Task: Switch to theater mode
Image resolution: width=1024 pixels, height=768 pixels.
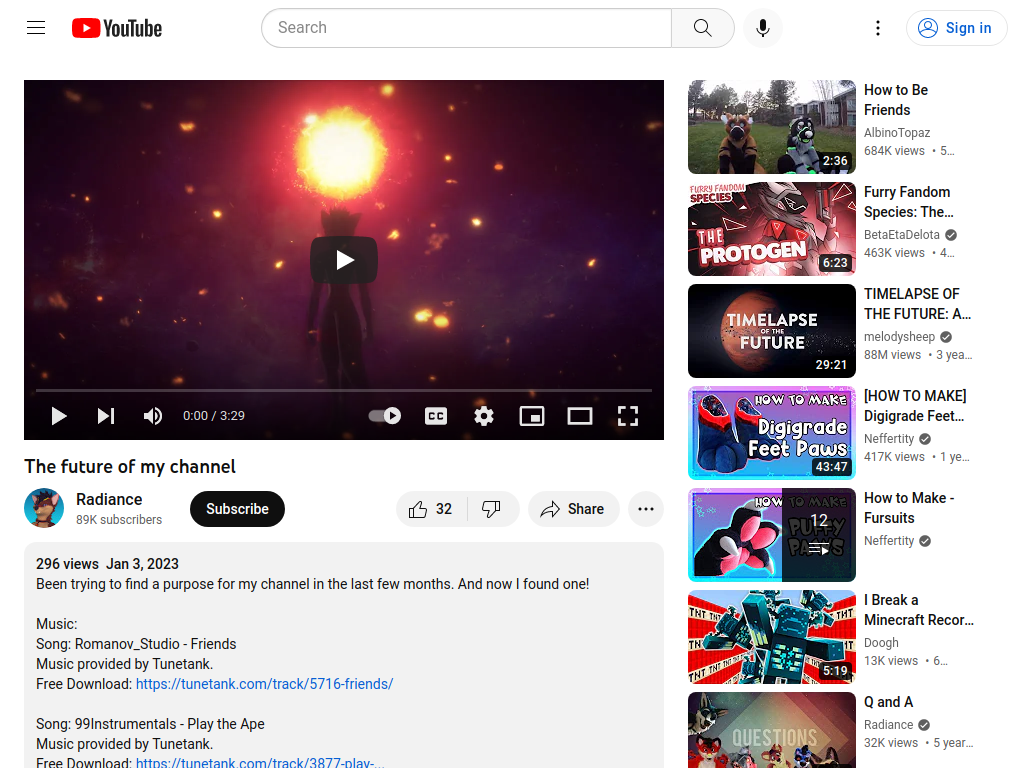Action: point(580,416)
